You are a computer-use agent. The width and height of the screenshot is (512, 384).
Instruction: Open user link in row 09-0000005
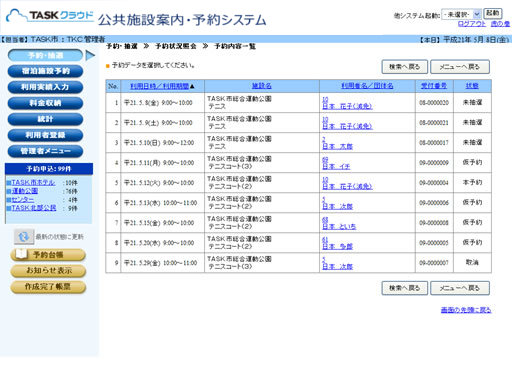click(337, 243)
